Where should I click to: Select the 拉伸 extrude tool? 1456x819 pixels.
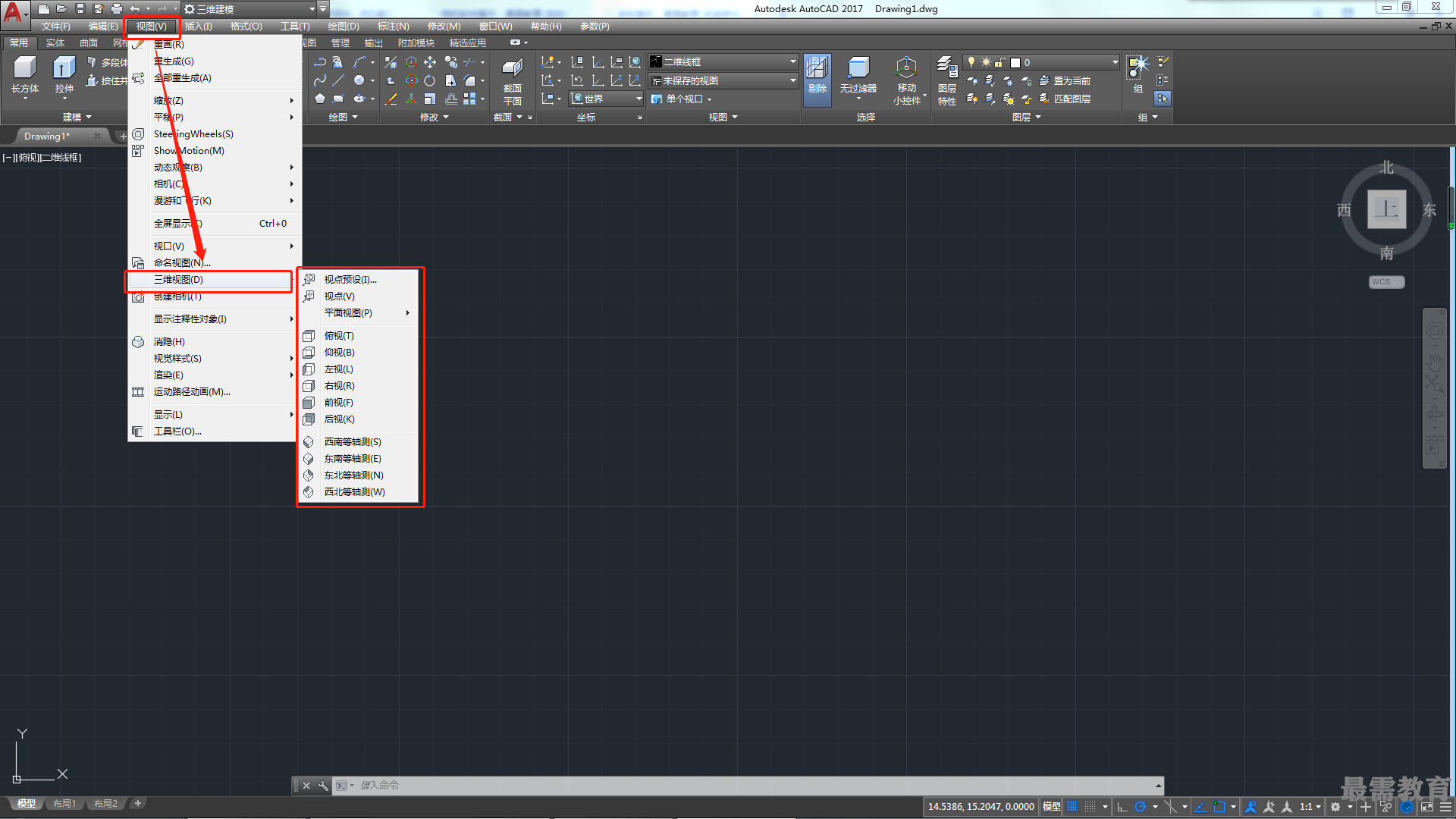point(64,75)
